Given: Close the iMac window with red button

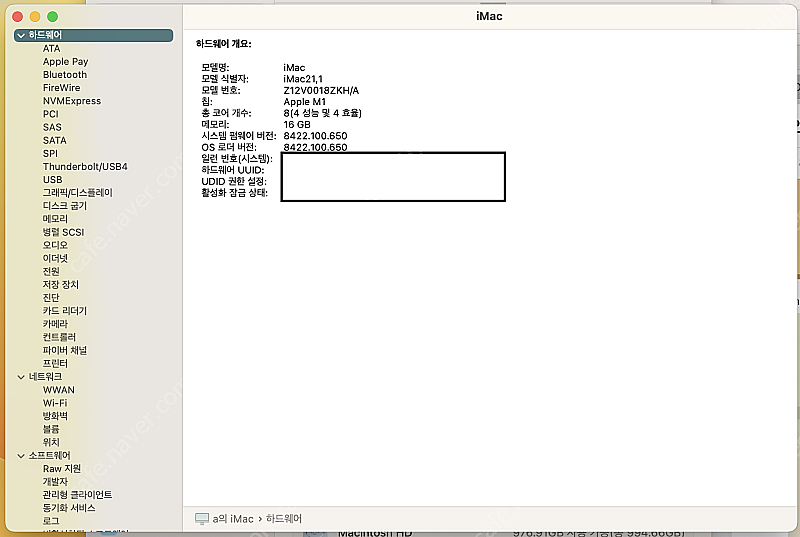Looking at the screenshot, I should pyautogui.click(x=18, y=16).
